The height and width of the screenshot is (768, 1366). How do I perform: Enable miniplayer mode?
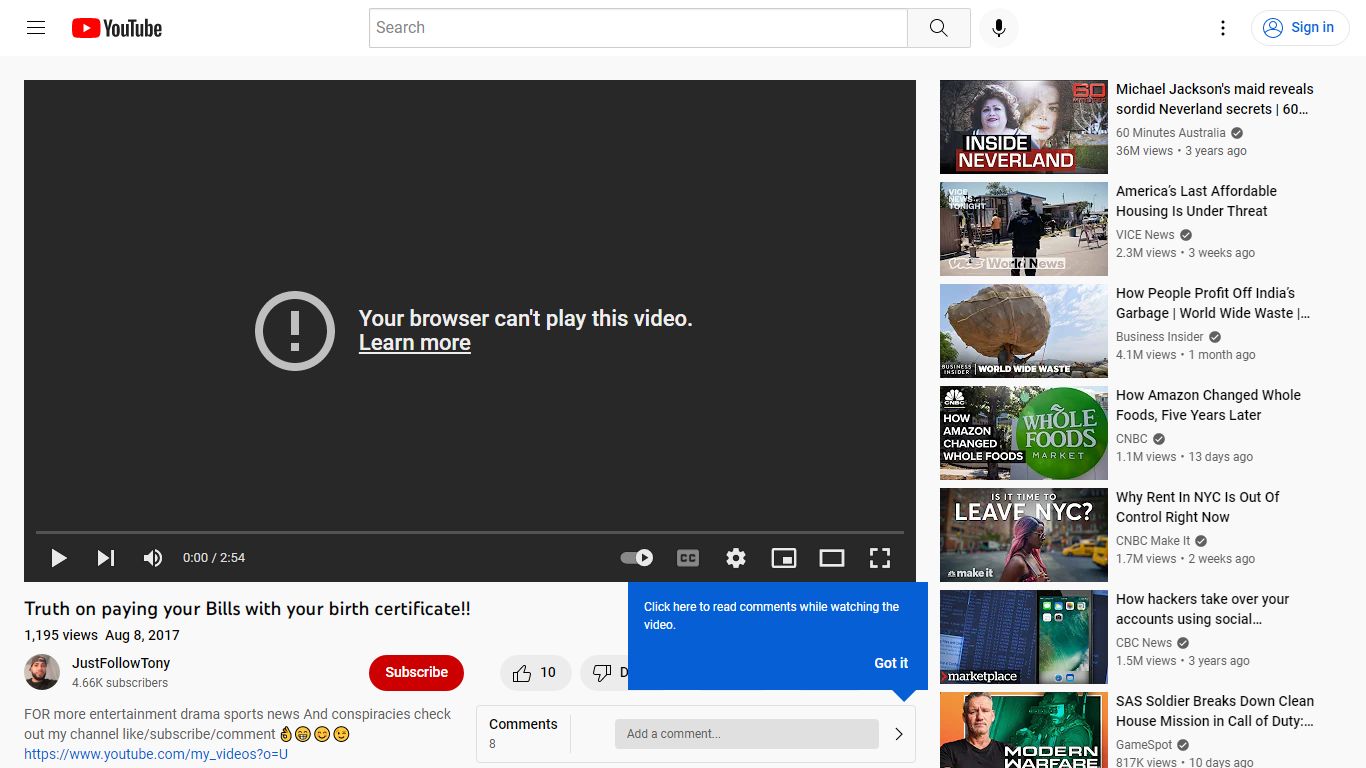pos(784,558)
